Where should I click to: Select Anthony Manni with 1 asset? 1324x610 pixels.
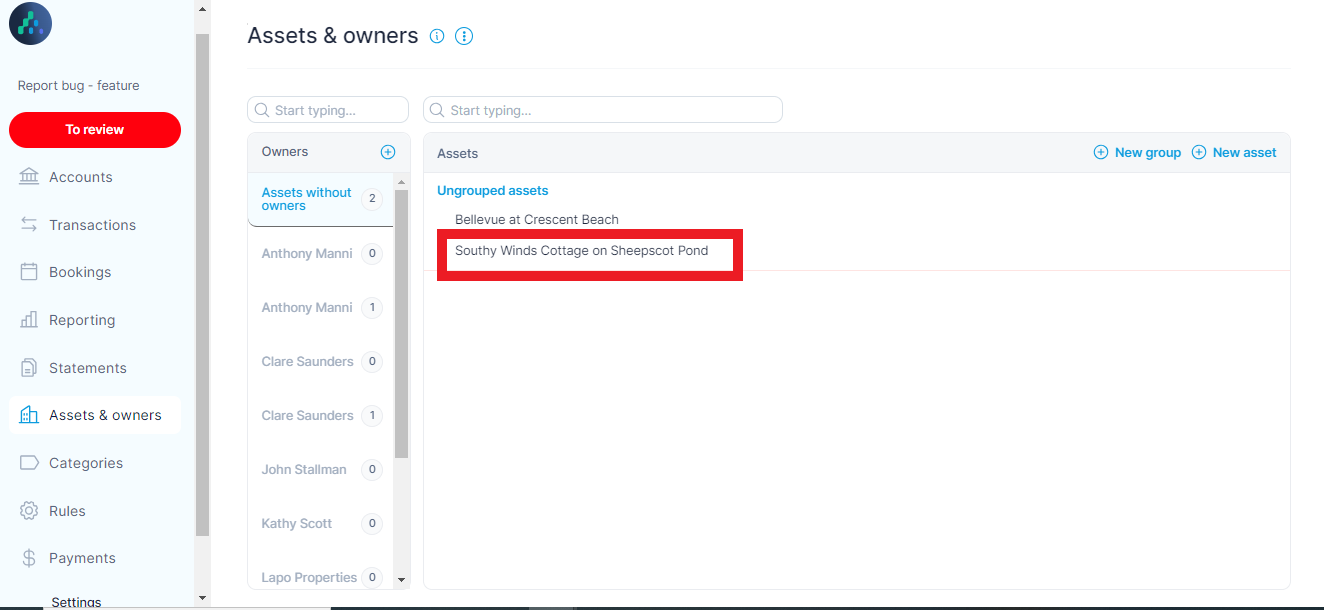pos(320,308)
